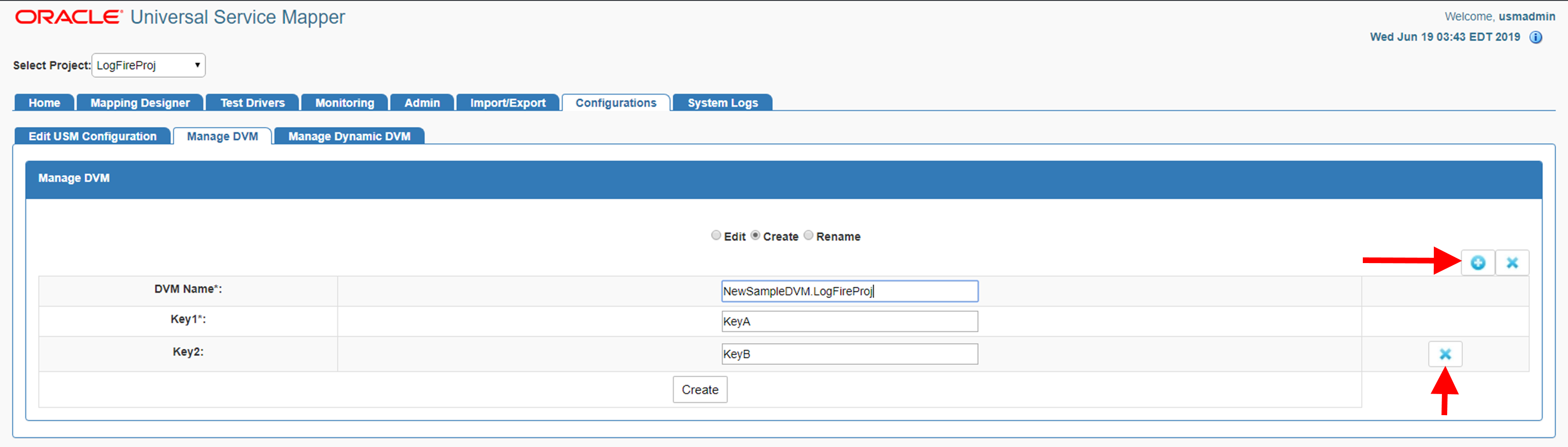This screenshot has width=1568, height=447.
Task: Click the Key2: label
Action: pos(188,351)
